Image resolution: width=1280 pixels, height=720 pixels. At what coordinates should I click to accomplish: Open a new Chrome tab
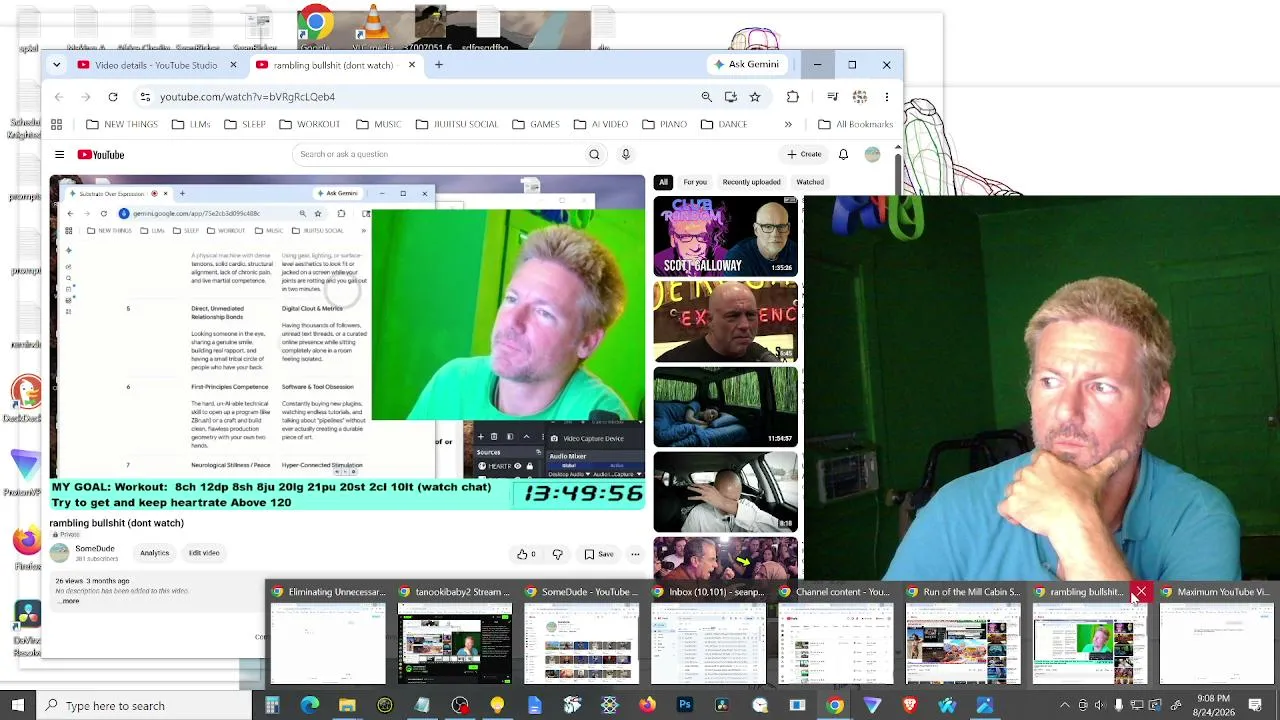coord(438,65)
